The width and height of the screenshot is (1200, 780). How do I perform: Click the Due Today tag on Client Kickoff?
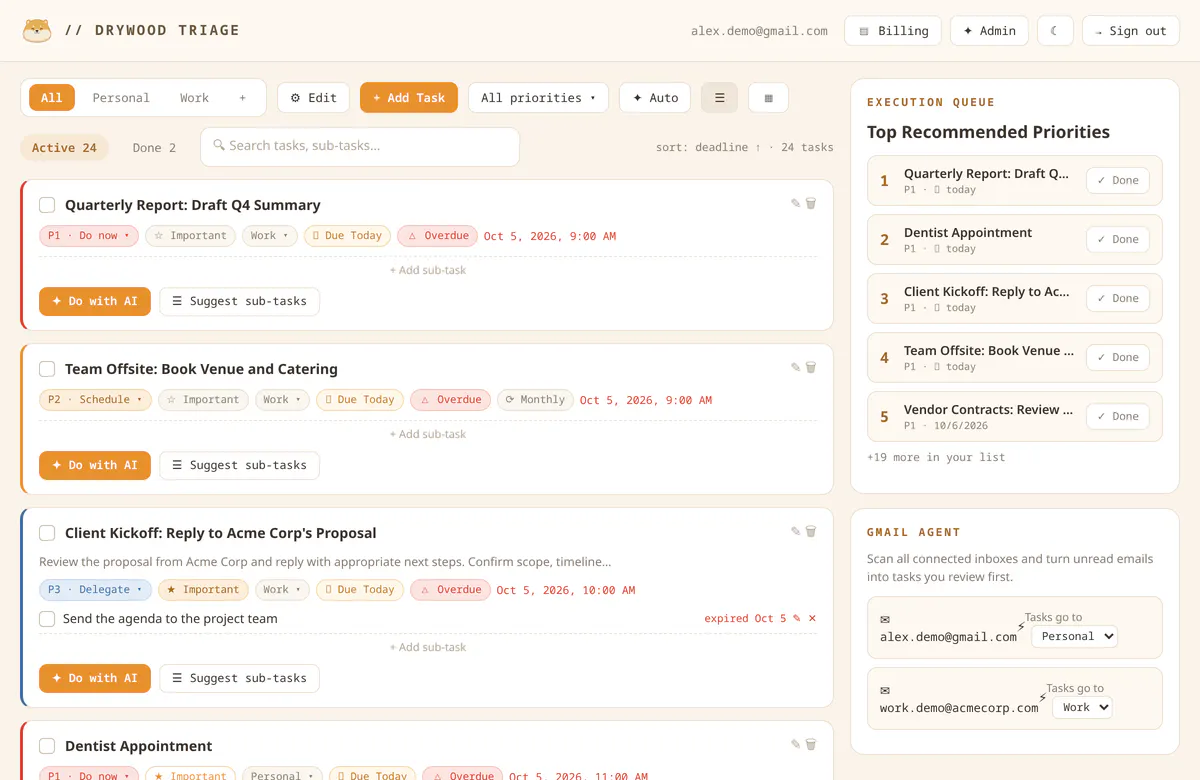(360, 590)
